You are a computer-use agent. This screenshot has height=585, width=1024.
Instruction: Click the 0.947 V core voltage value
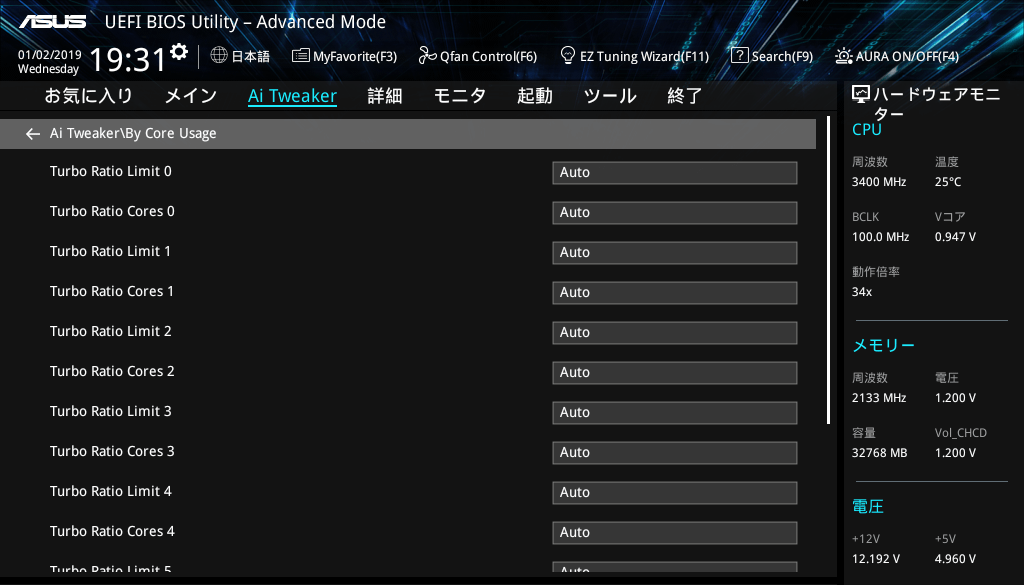[955, 237]
